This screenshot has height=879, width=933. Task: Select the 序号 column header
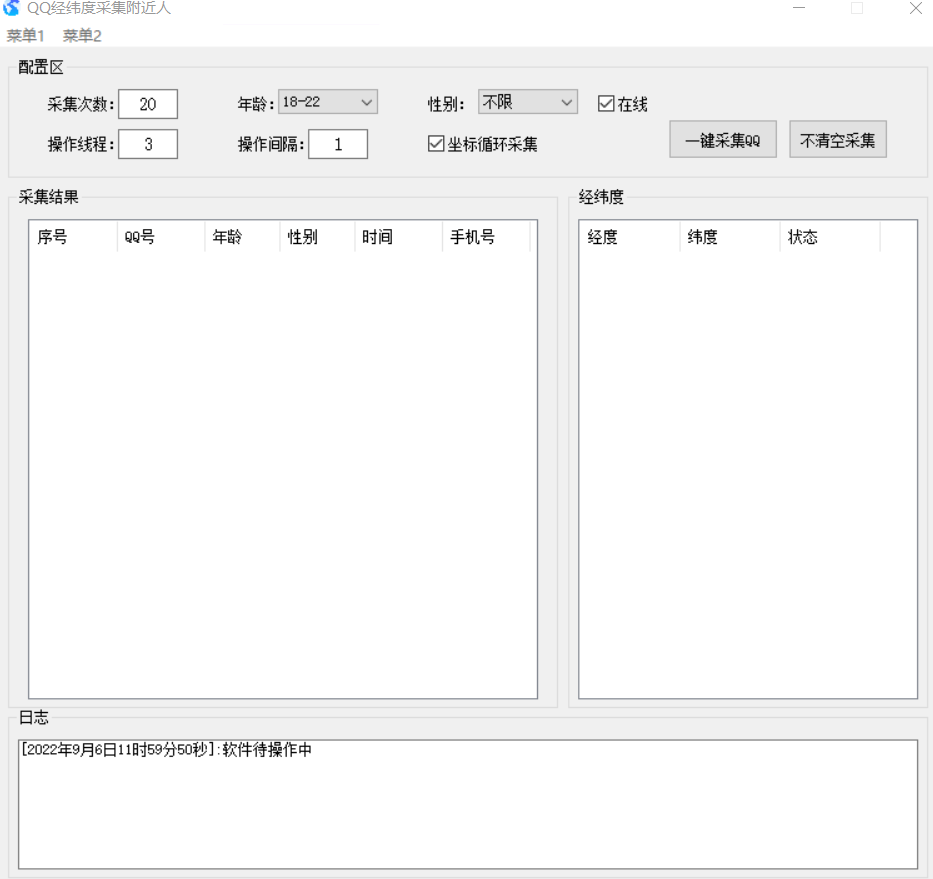(x=73, y=237)
